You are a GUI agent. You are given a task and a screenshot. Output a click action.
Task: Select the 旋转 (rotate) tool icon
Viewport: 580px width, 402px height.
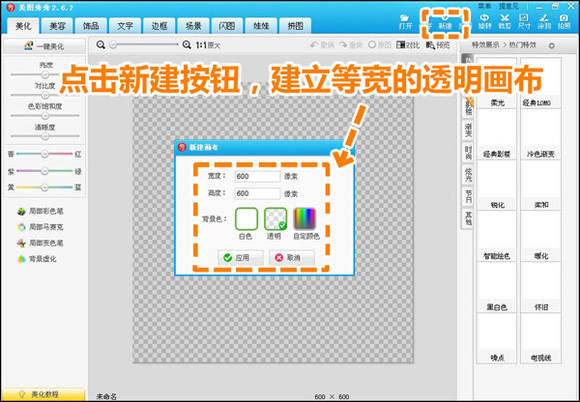click(485, 22)
